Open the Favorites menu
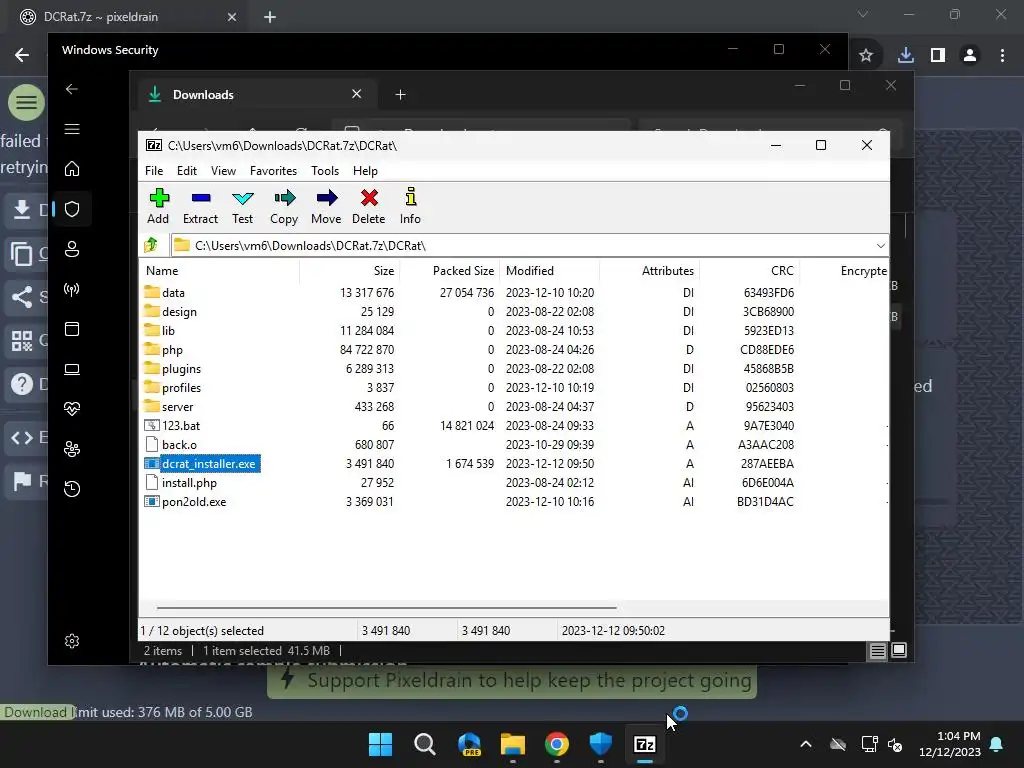 [273, 170]
